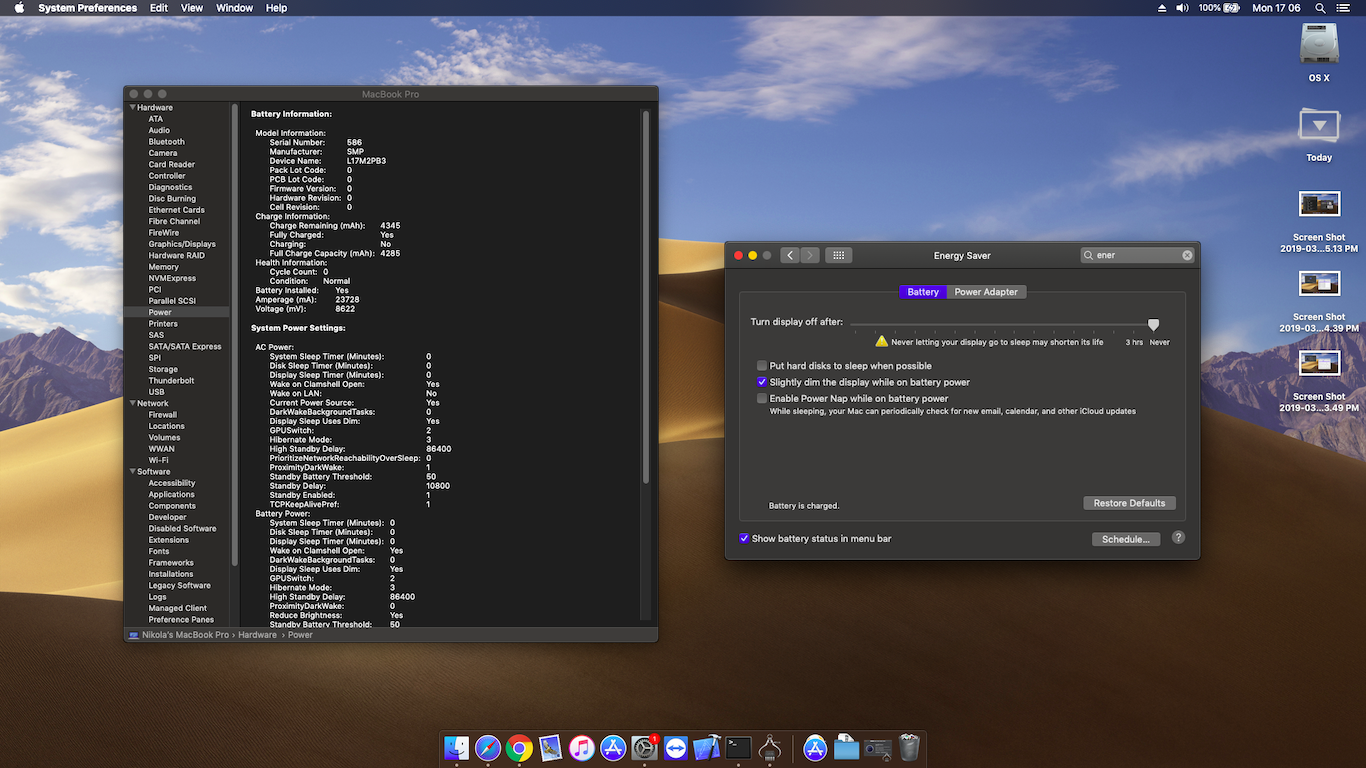Click the Turn display off after slider knob
Screen dimensions: 1366x768
click(1153, 324)
